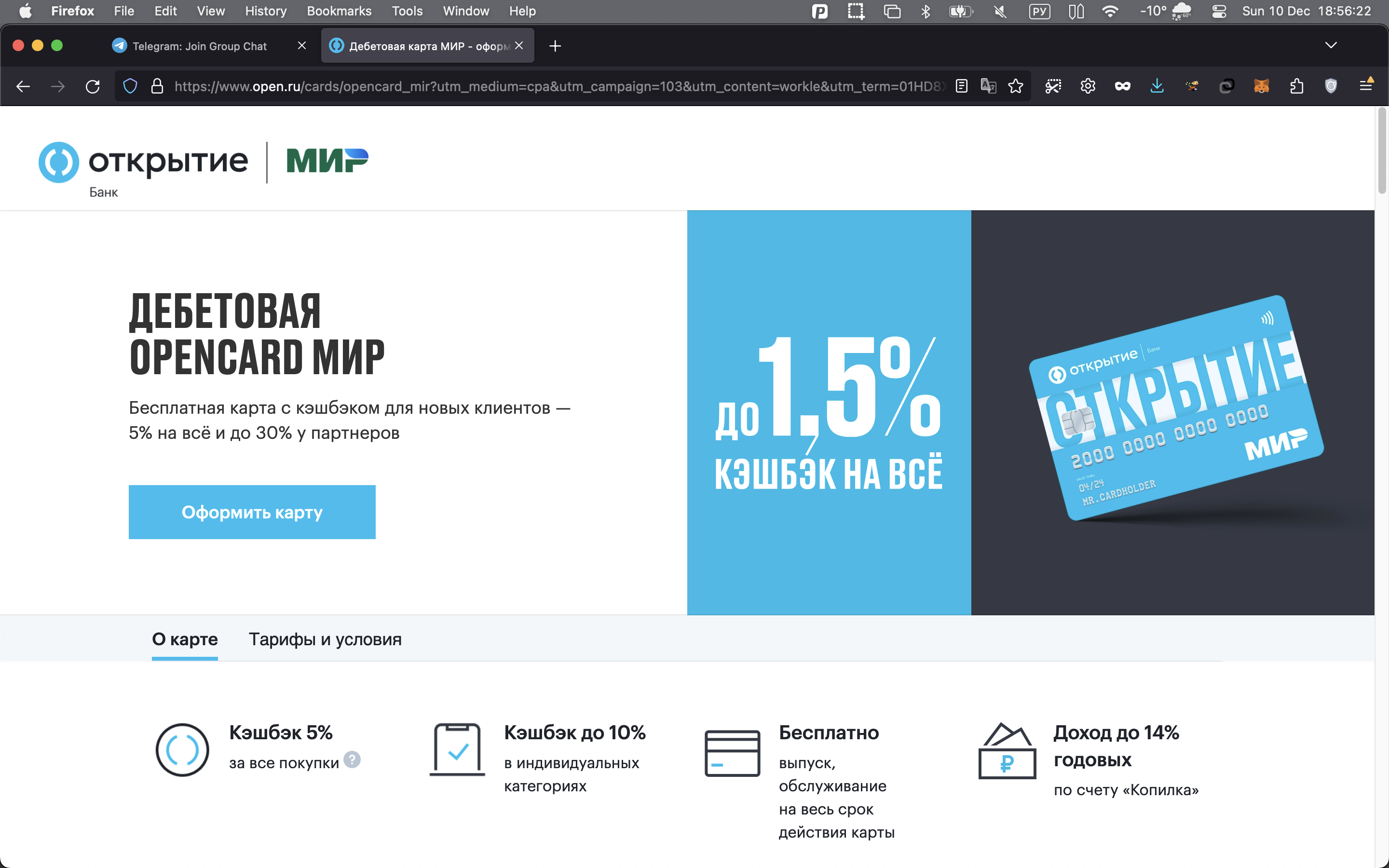
Task: Click the reload page icon
Action: tap(93, 87)
